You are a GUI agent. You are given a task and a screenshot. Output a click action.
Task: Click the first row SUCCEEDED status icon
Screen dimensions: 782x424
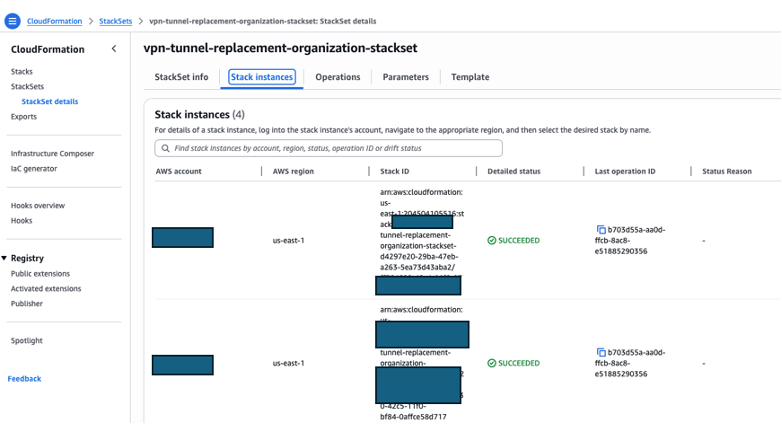tap(492, 240)
